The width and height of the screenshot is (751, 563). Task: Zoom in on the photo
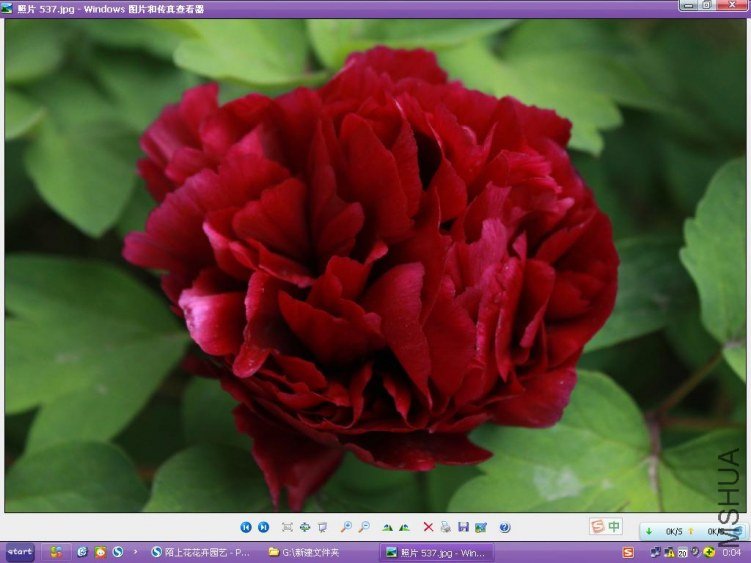pos(346,527)
